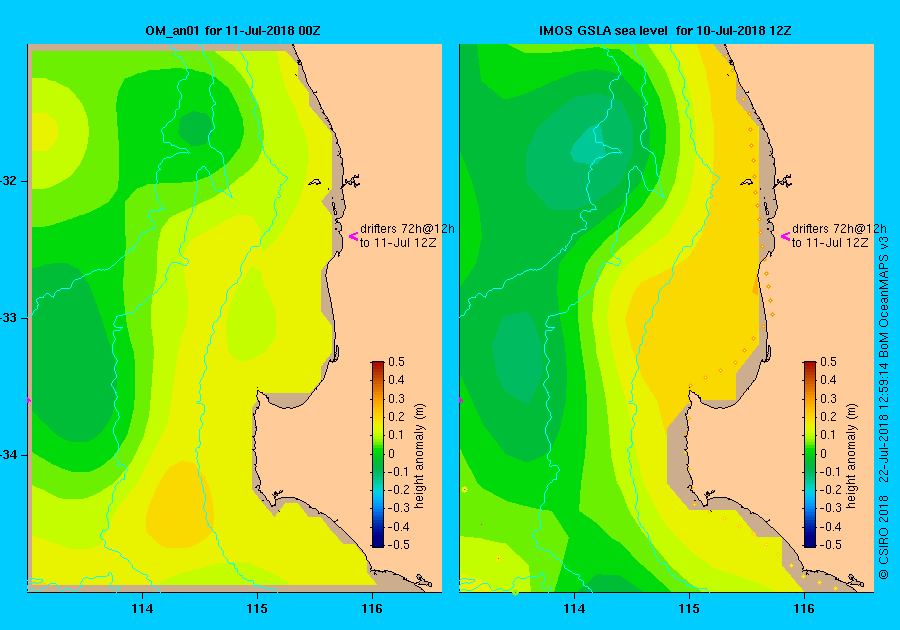Click the 0.1 tick on the left color bar
900x630 pixels.
(x=396, y=435)
